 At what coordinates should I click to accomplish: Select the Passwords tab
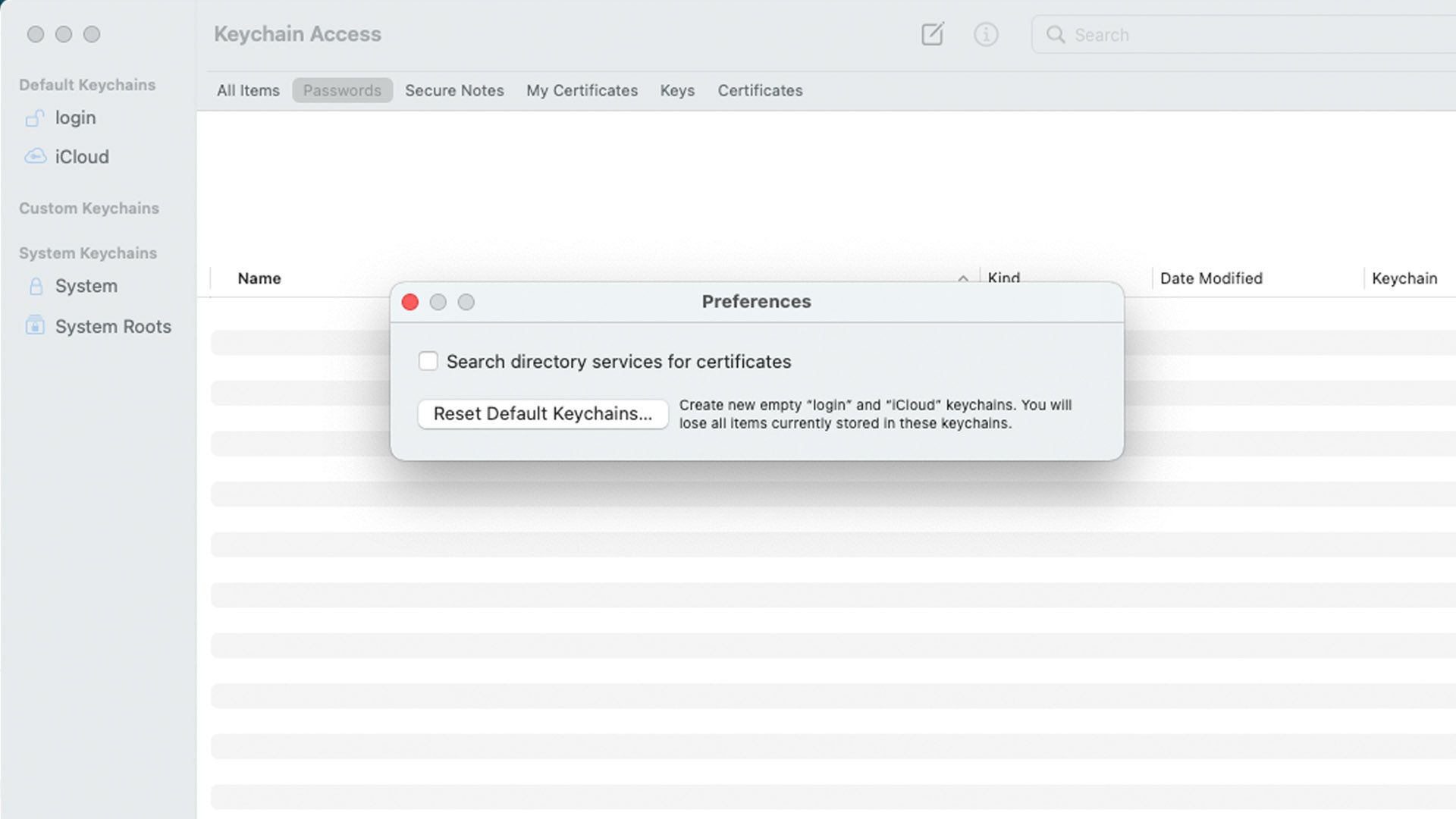tap(342, 91)
